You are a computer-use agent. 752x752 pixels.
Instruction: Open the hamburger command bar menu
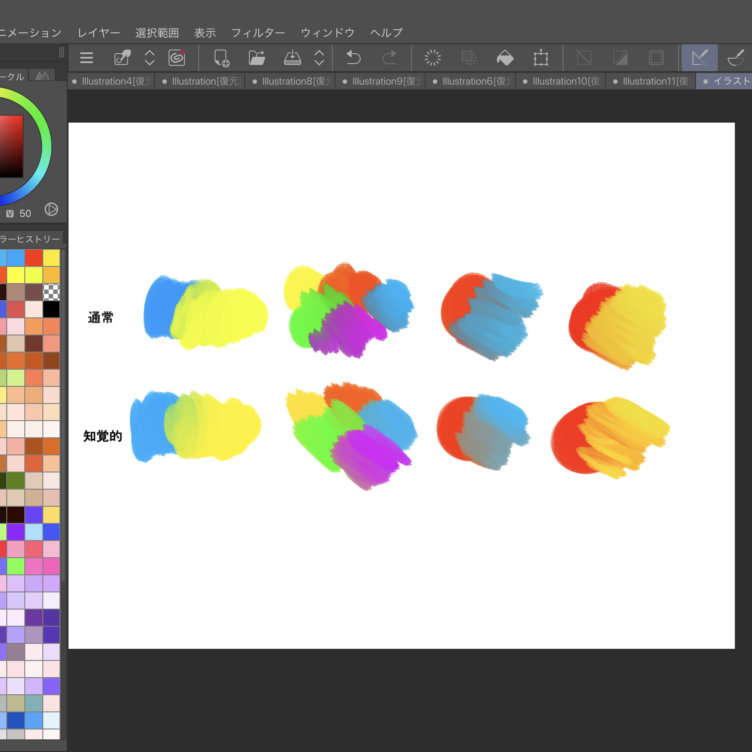(x=87, y=58)
